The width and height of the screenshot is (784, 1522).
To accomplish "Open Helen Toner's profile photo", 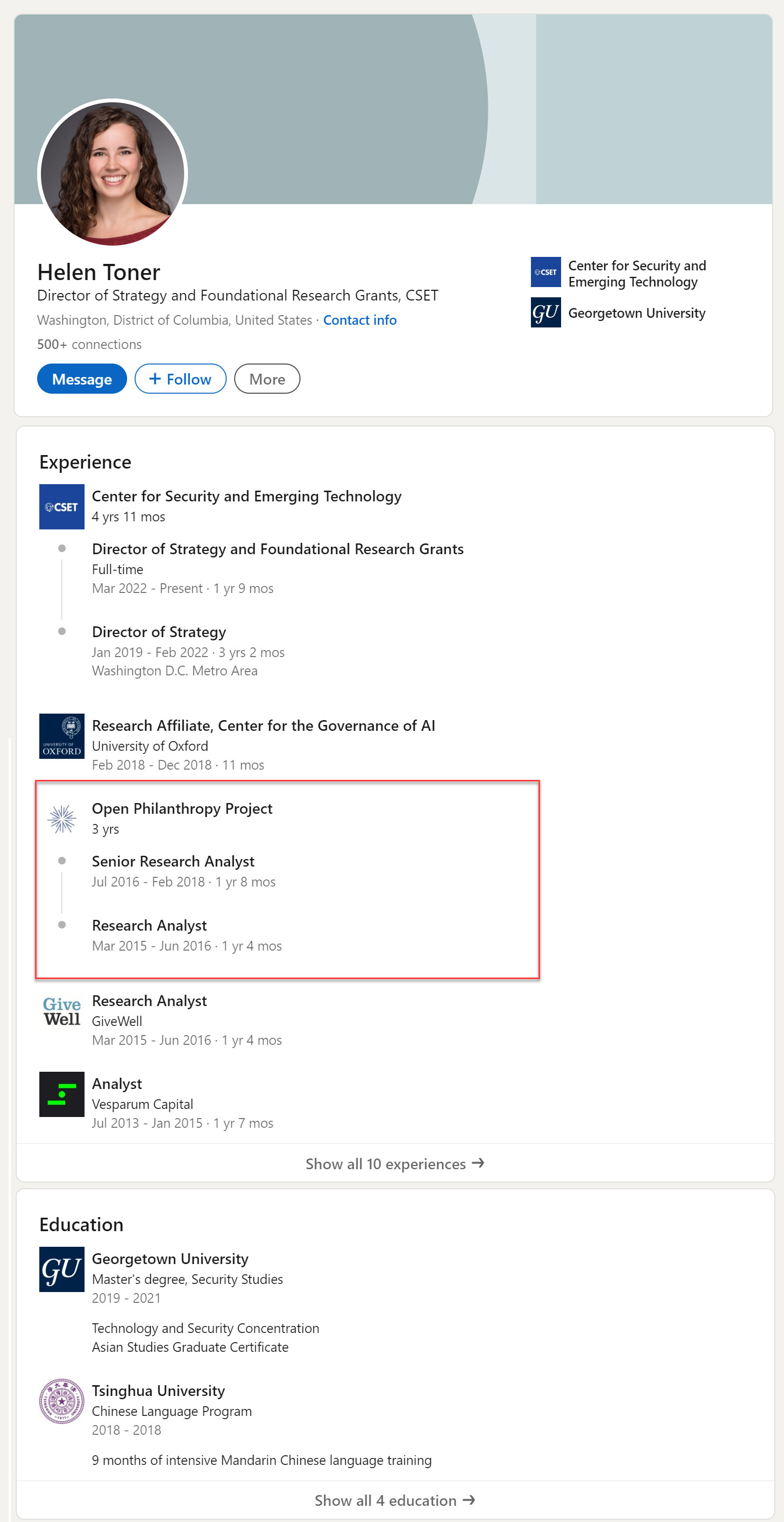I will coord(112,173).
